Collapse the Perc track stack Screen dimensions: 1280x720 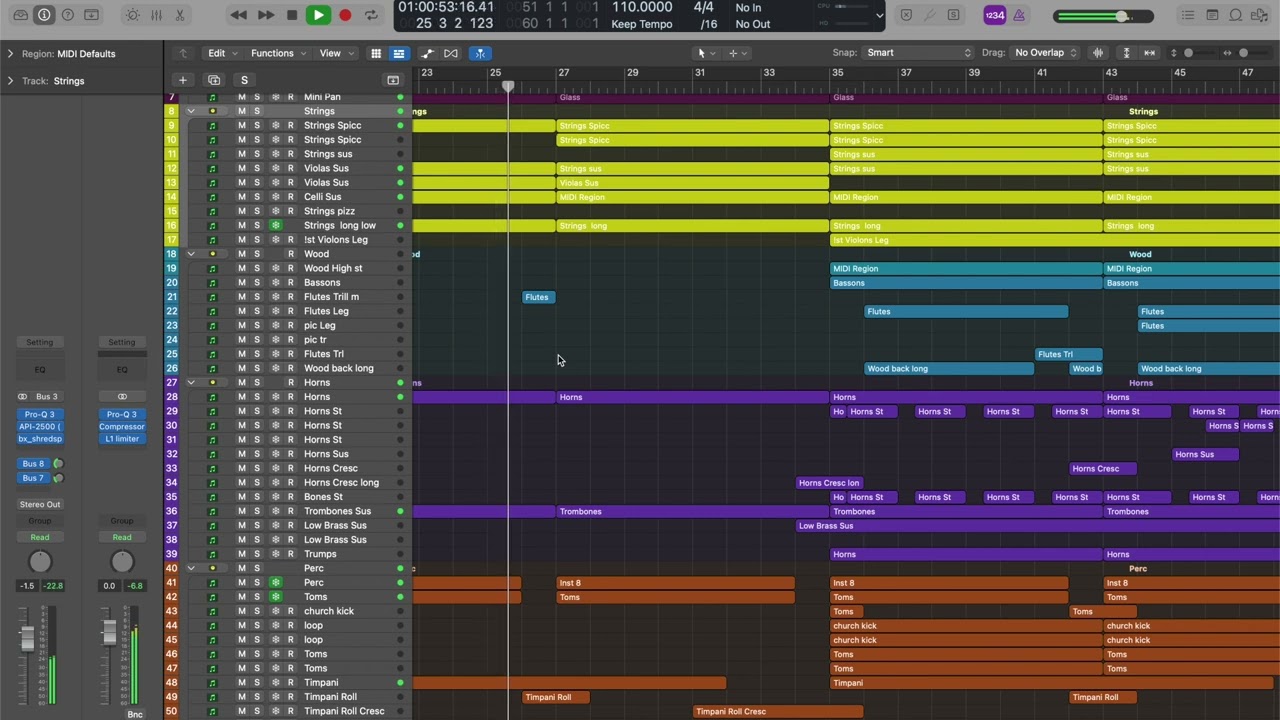[190, 568]
